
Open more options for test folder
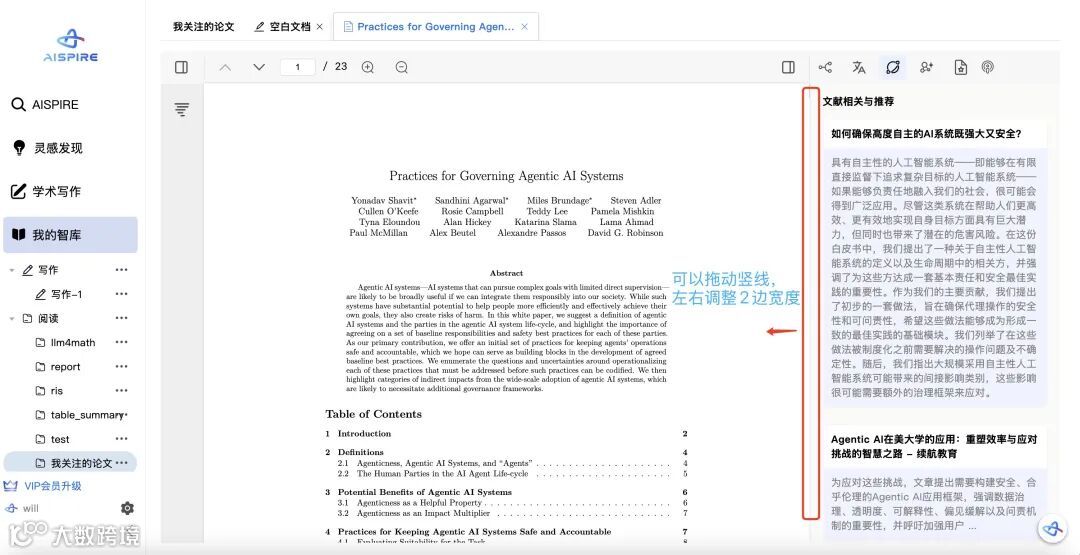[x=122, y=439]
